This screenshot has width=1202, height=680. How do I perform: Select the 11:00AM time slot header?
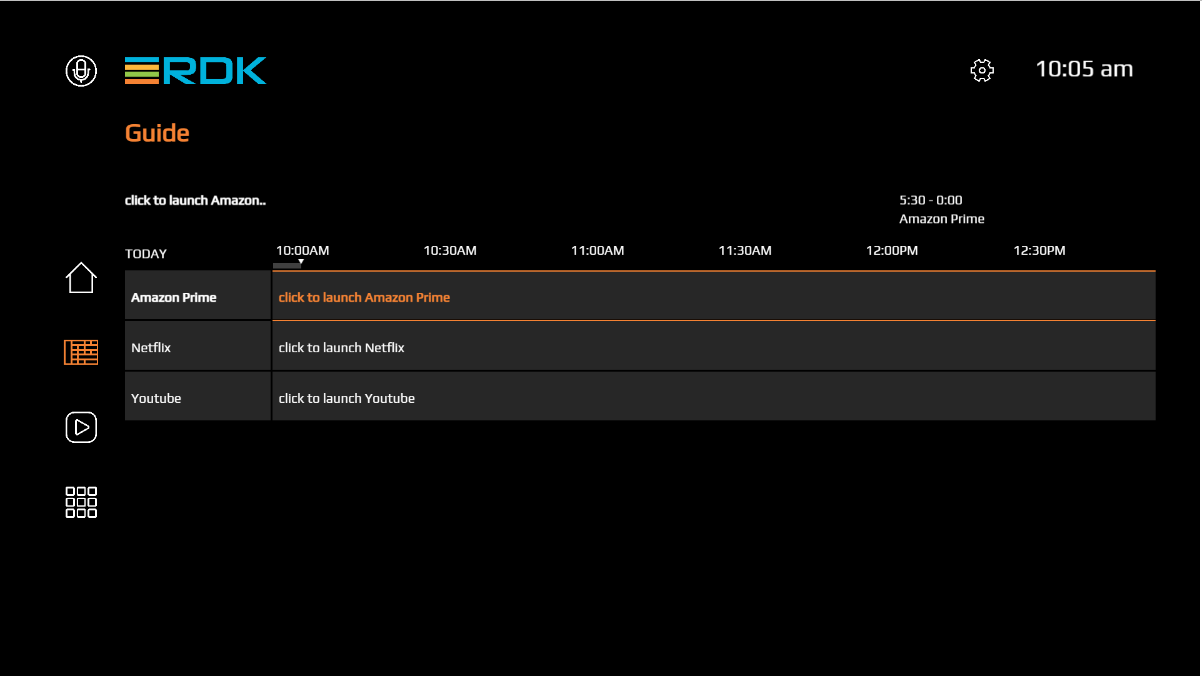(597, 250)
